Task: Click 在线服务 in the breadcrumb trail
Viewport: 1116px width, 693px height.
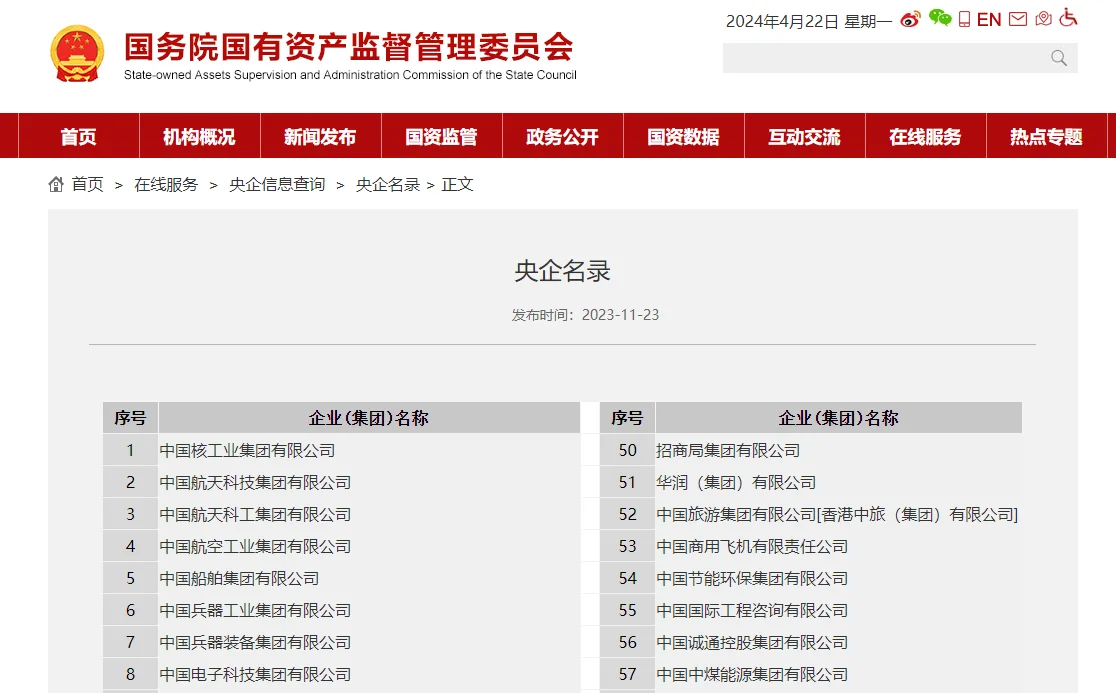Action: (x=166, y=184)
